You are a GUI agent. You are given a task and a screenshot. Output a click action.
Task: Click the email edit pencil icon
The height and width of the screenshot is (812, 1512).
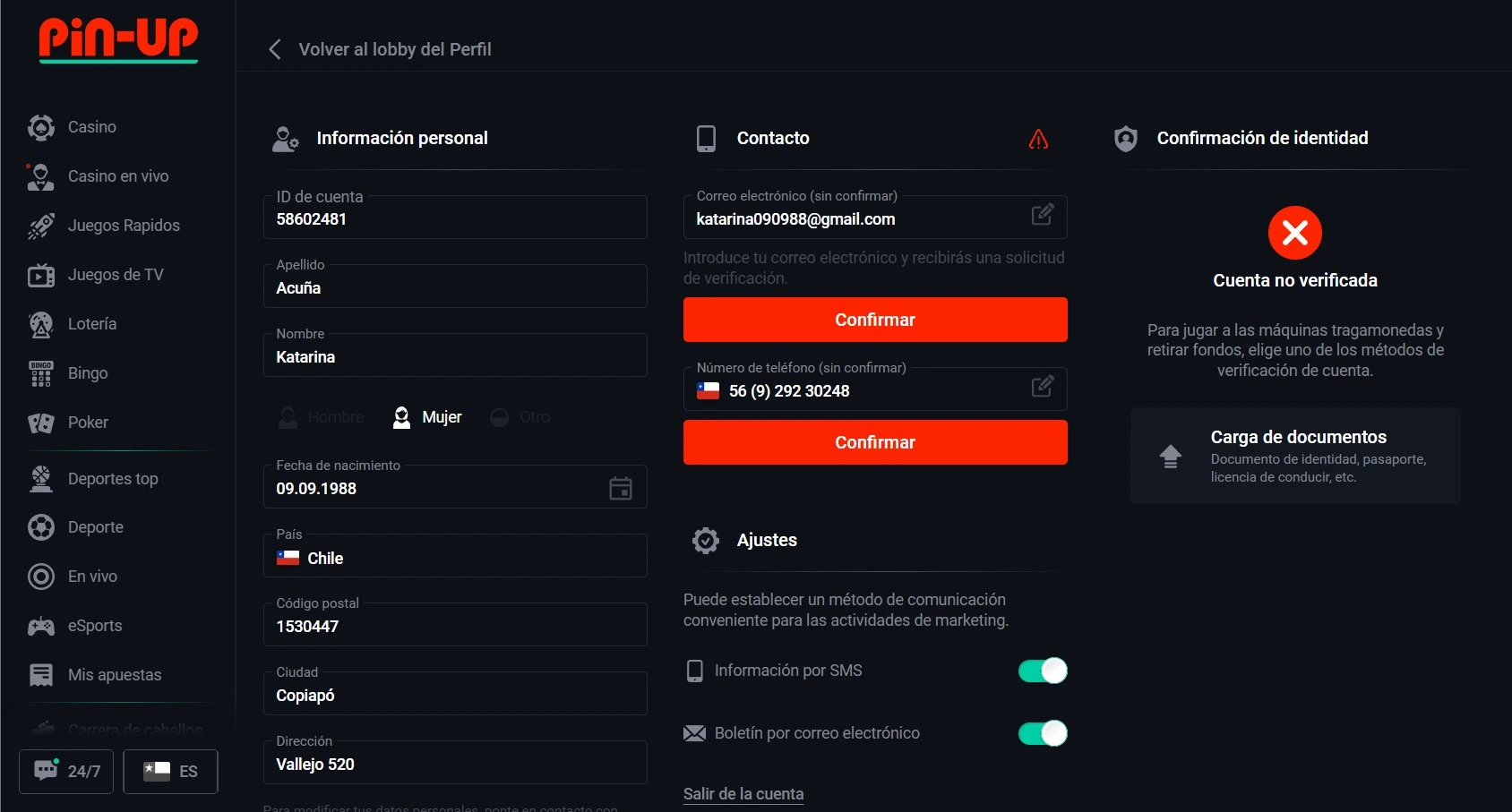pos(1042,215)
